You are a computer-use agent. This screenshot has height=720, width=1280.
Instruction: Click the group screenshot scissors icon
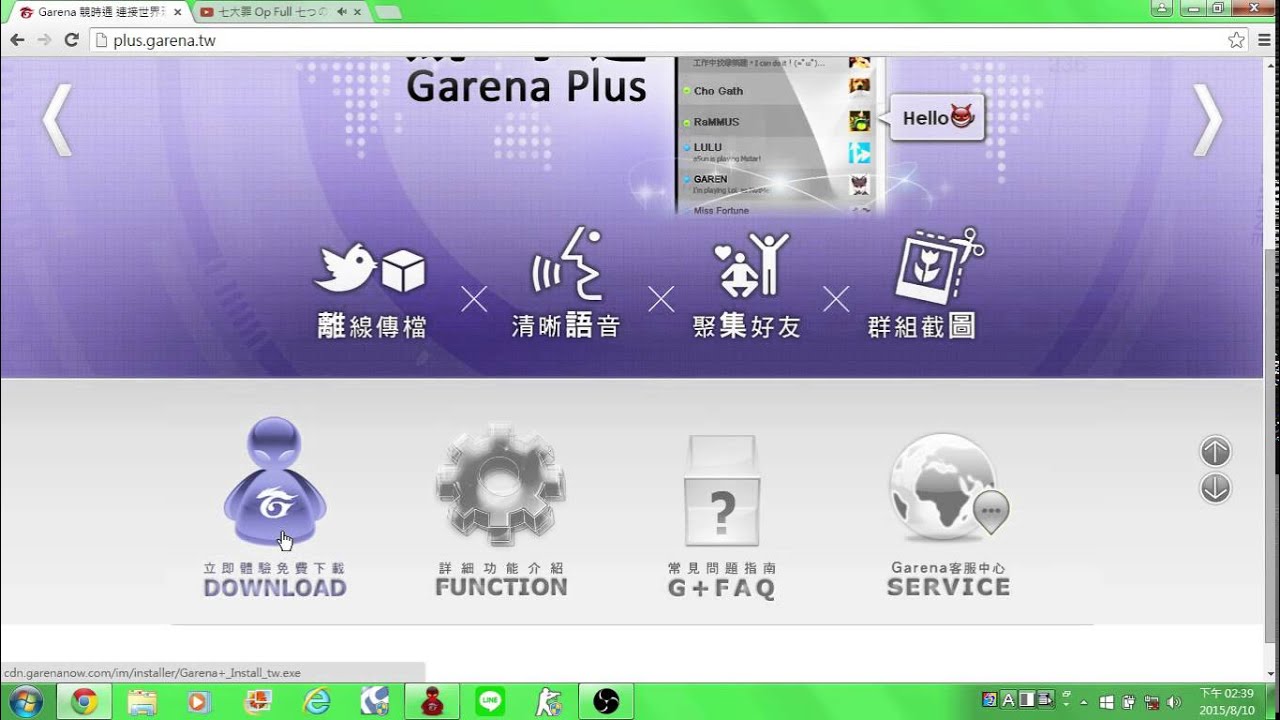940,266
